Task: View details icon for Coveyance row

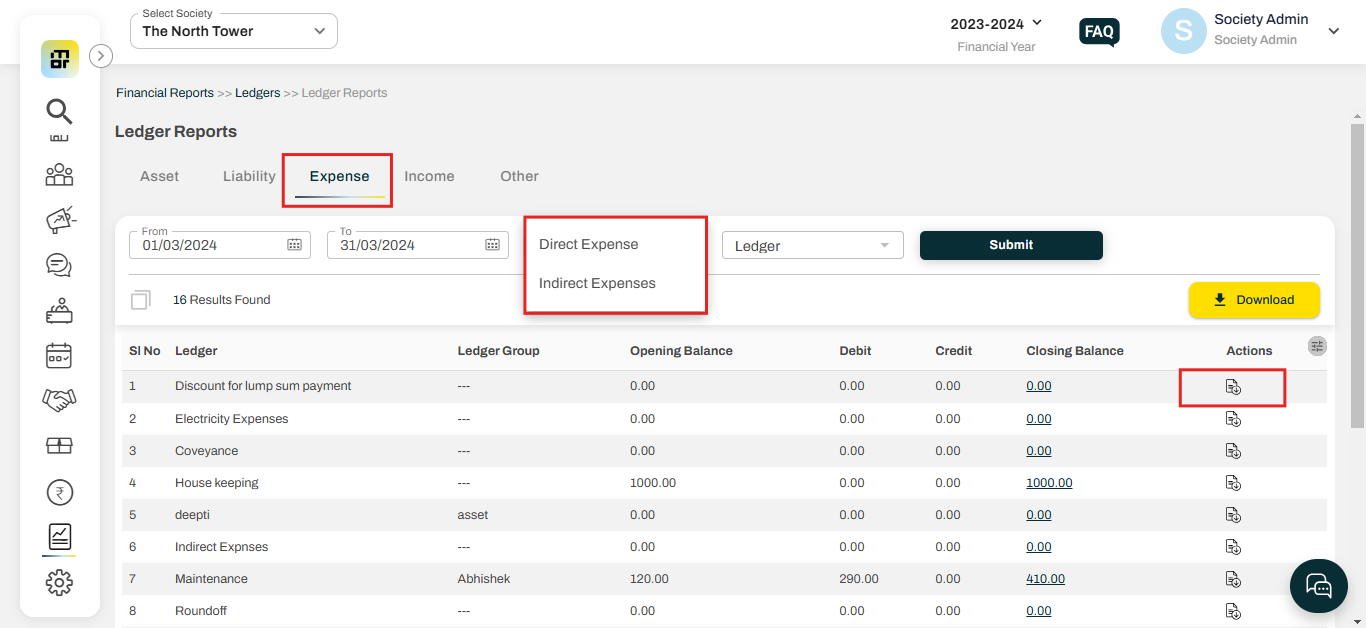Action: tap(1233, 451)
